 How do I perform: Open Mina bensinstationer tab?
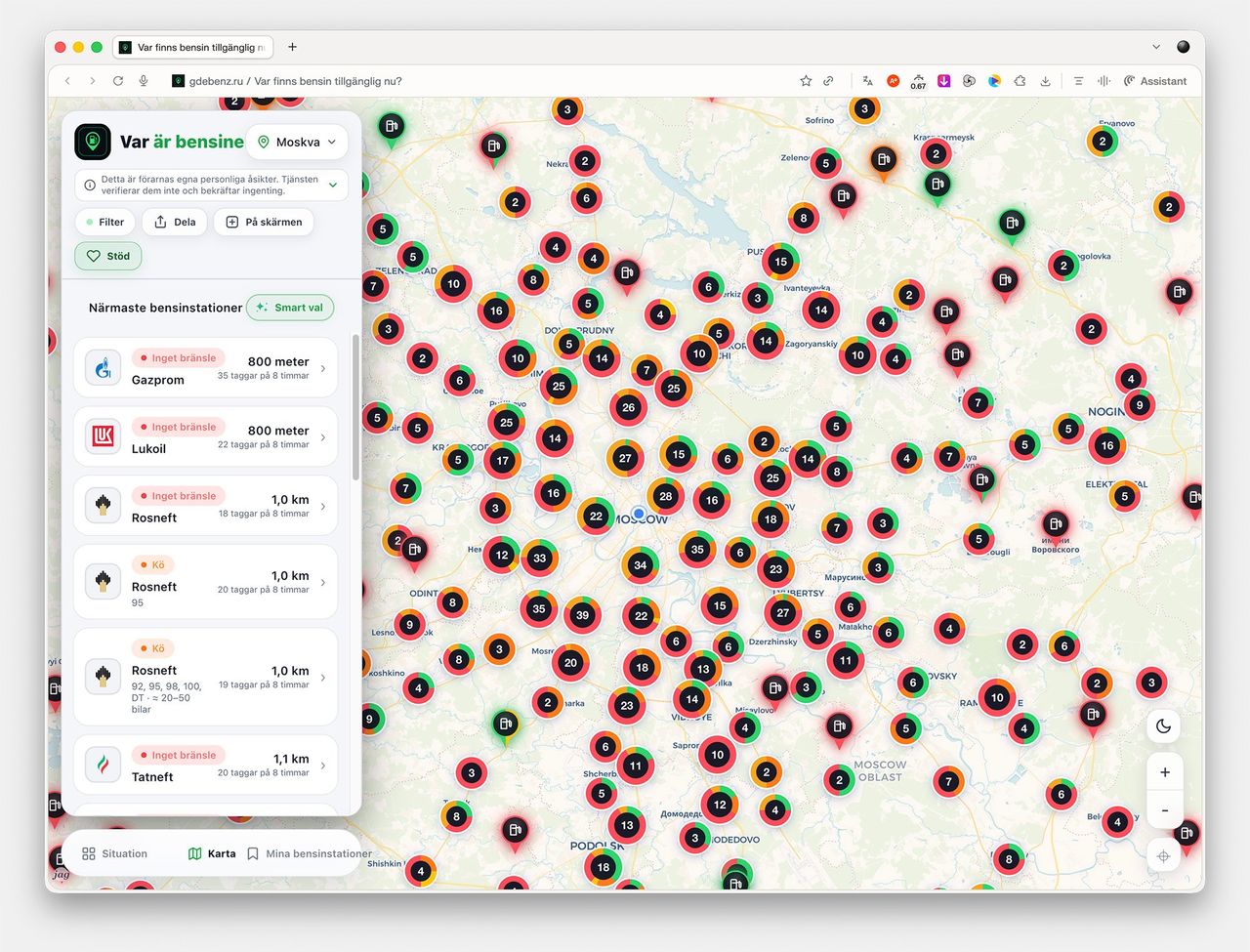tap(309, 853)
